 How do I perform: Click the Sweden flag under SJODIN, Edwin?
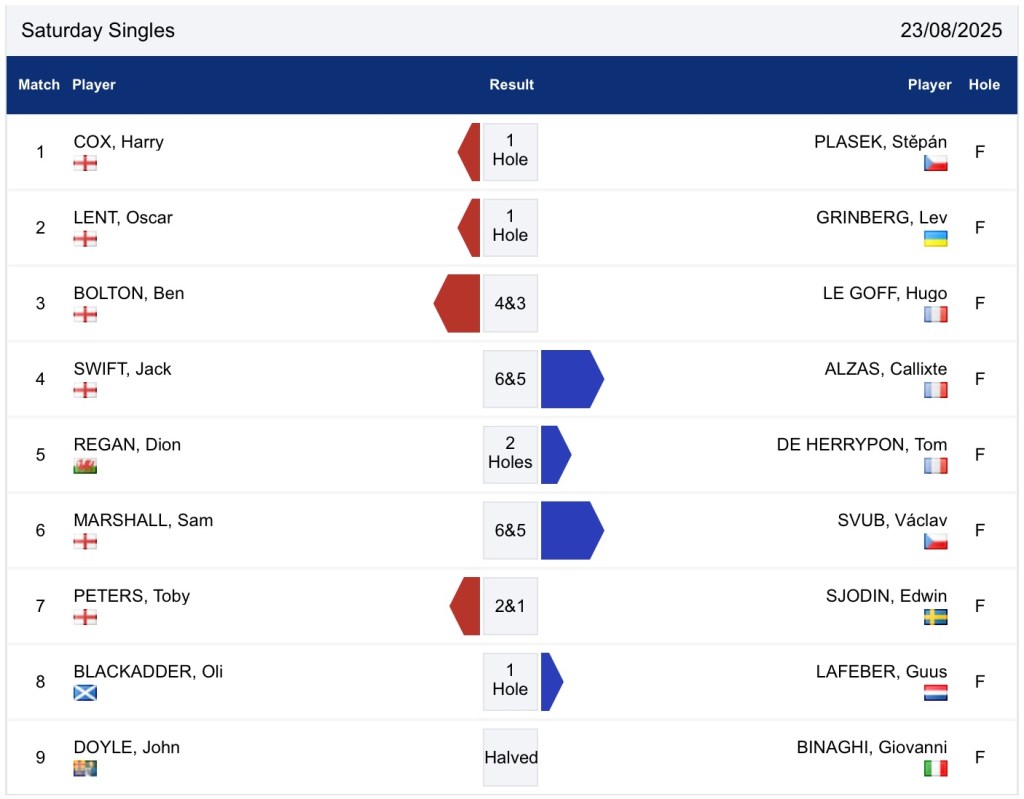935,617
